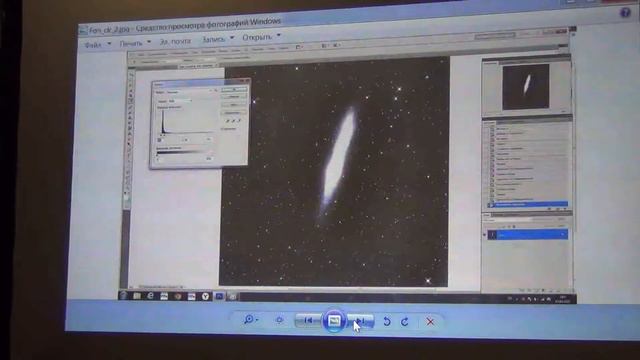Expand the Печать dropdown arrow
Image resolution: width=640 pixels, height=360 pixels.
click(x=149, y=42)
